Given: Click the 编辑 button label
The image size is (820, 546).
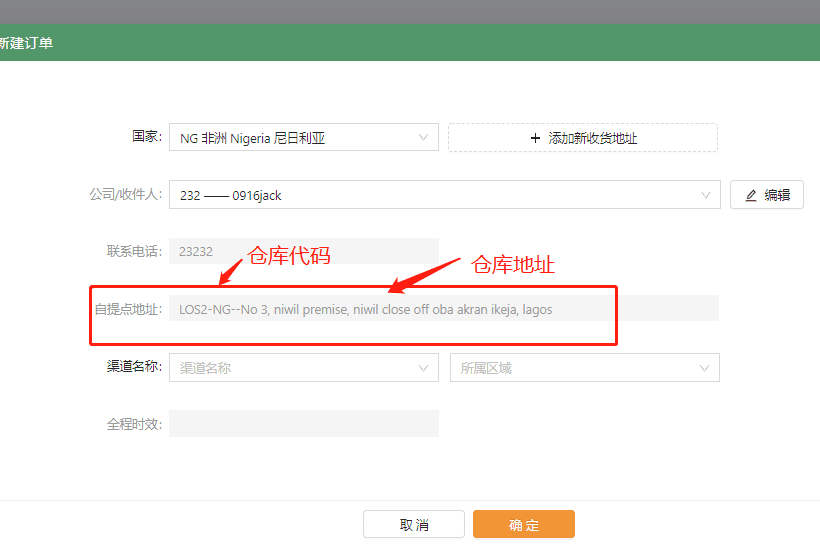Looking at the screenshot, I should 777,196.
